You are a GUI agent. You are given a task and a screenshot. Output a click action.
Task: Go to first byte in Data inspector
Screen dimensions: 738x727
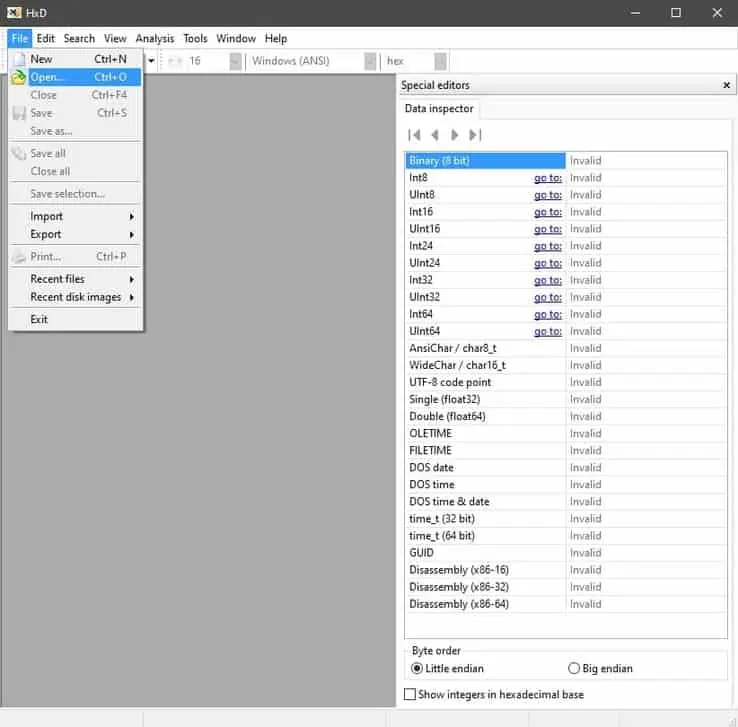coord(414,136)
